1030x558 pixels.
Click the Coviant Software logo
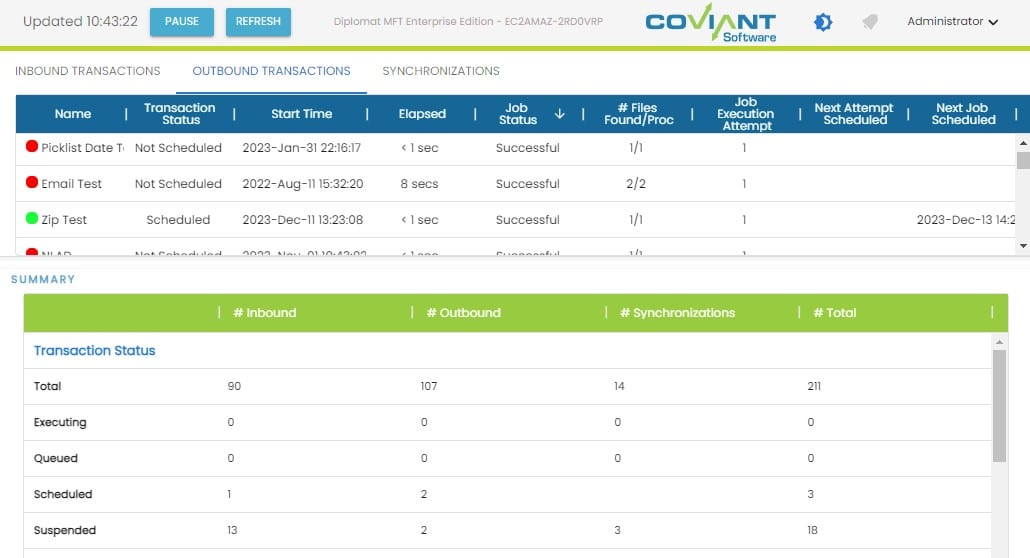pos(711,24)
